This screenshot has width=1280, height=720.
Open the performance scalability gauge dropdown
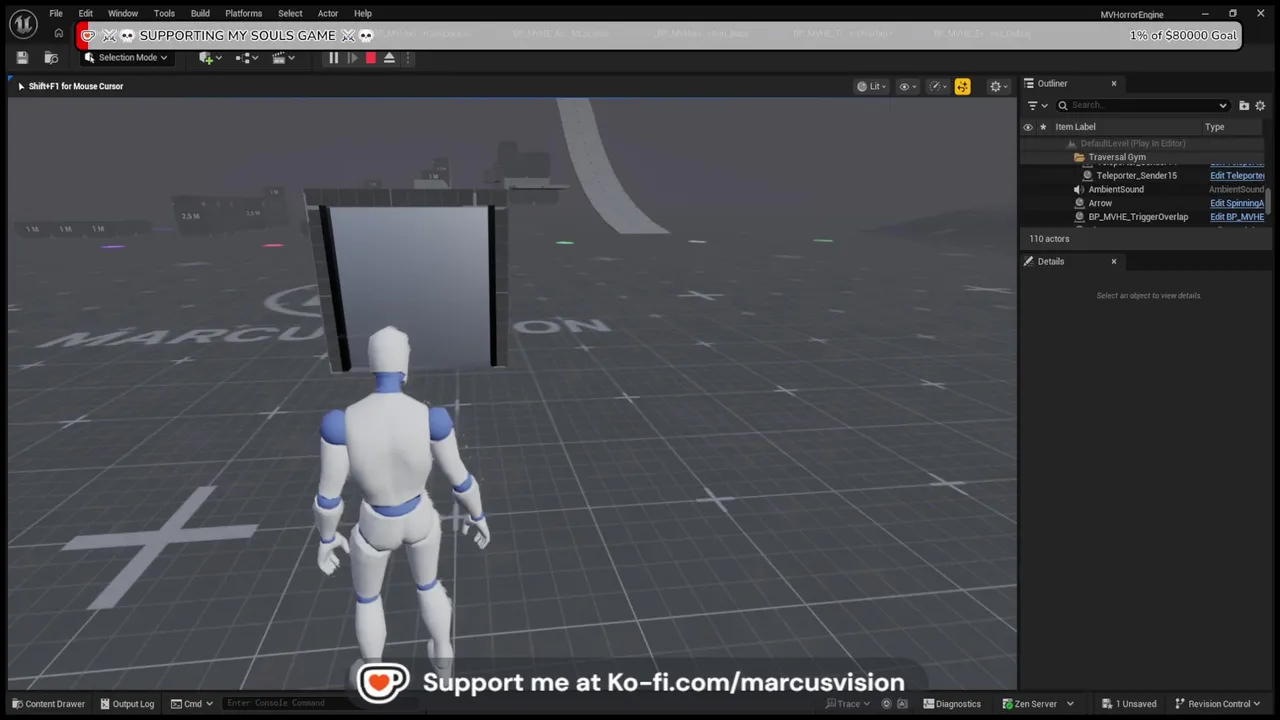pyautogui.click(x=938, y=87)
